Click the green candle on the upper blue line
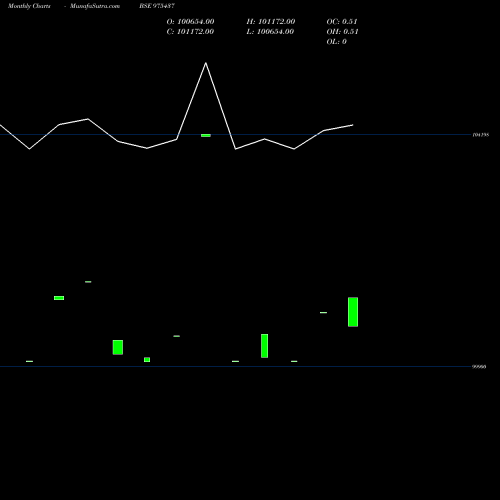This screenshot has width=500, height=500. 206,135
